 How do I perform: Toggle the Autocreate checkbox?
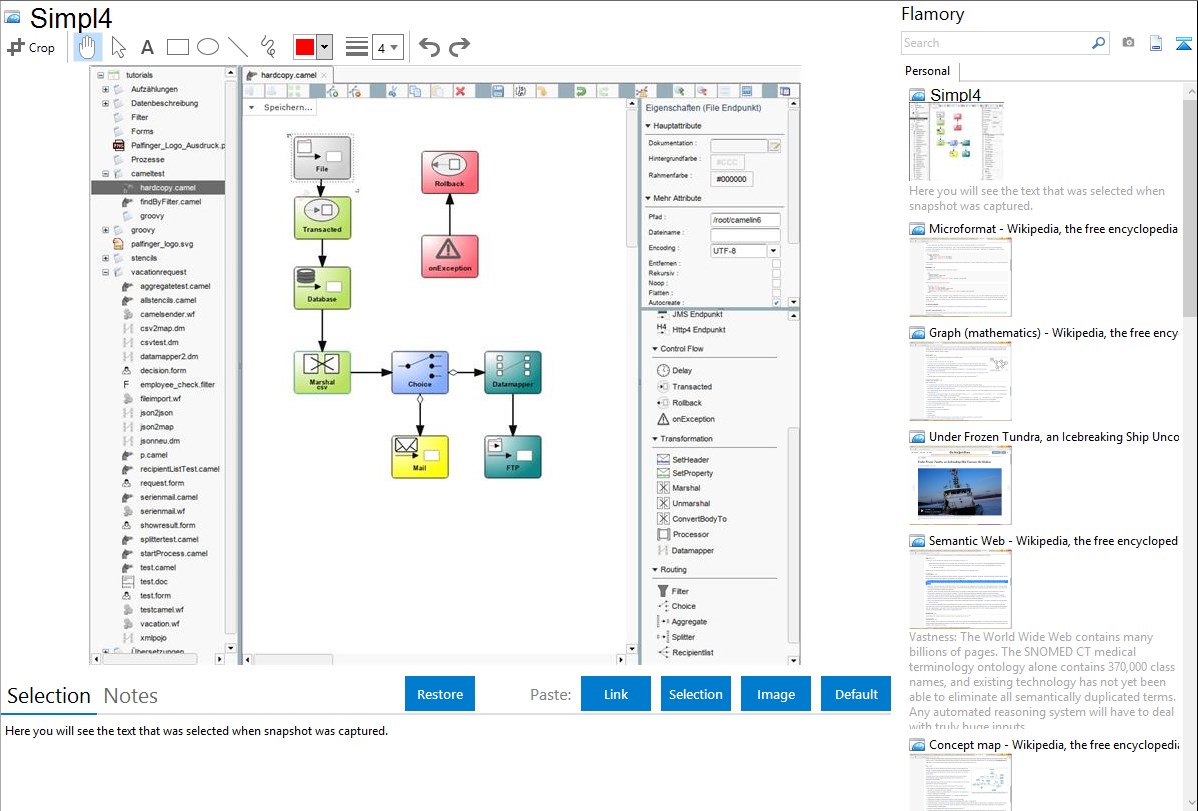(776, 302)
